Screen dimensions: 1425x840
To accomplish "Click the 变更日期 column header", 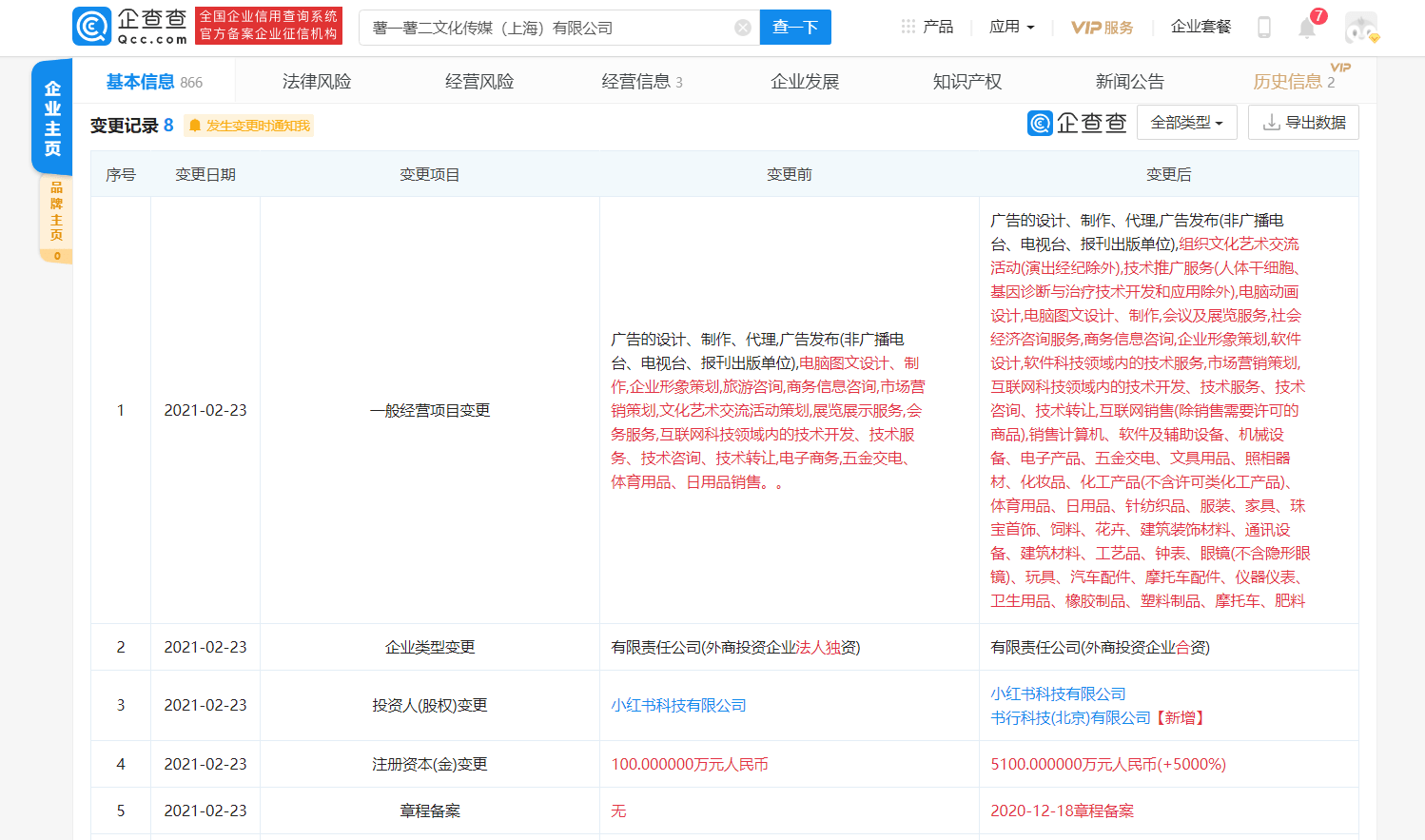I will pos(205,174).
